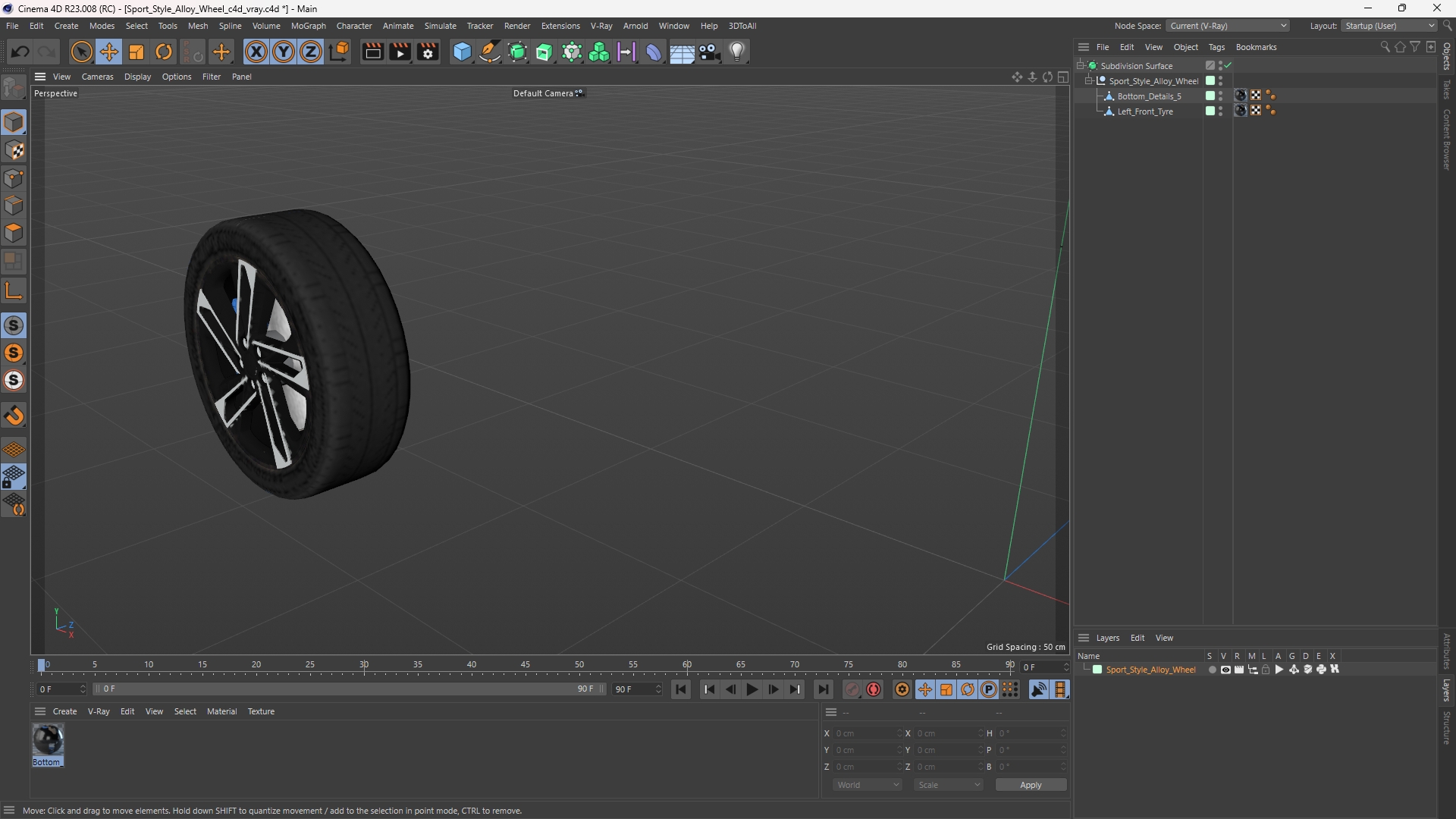The image size is (1456, 819).
Task: Toggle Z axis lock
Action: pyautogui.click(x=311, y=52)
